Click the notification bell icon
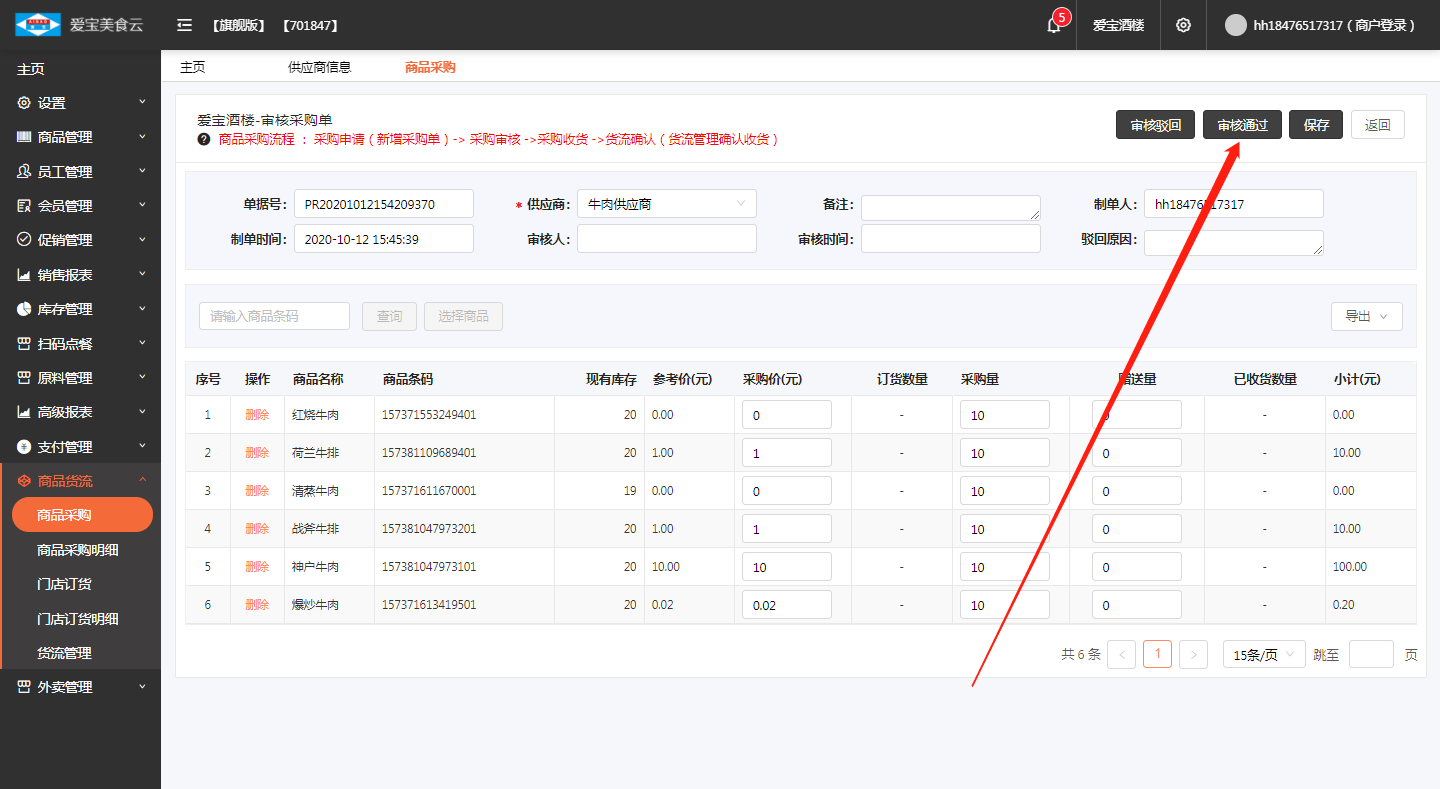 1053,25
